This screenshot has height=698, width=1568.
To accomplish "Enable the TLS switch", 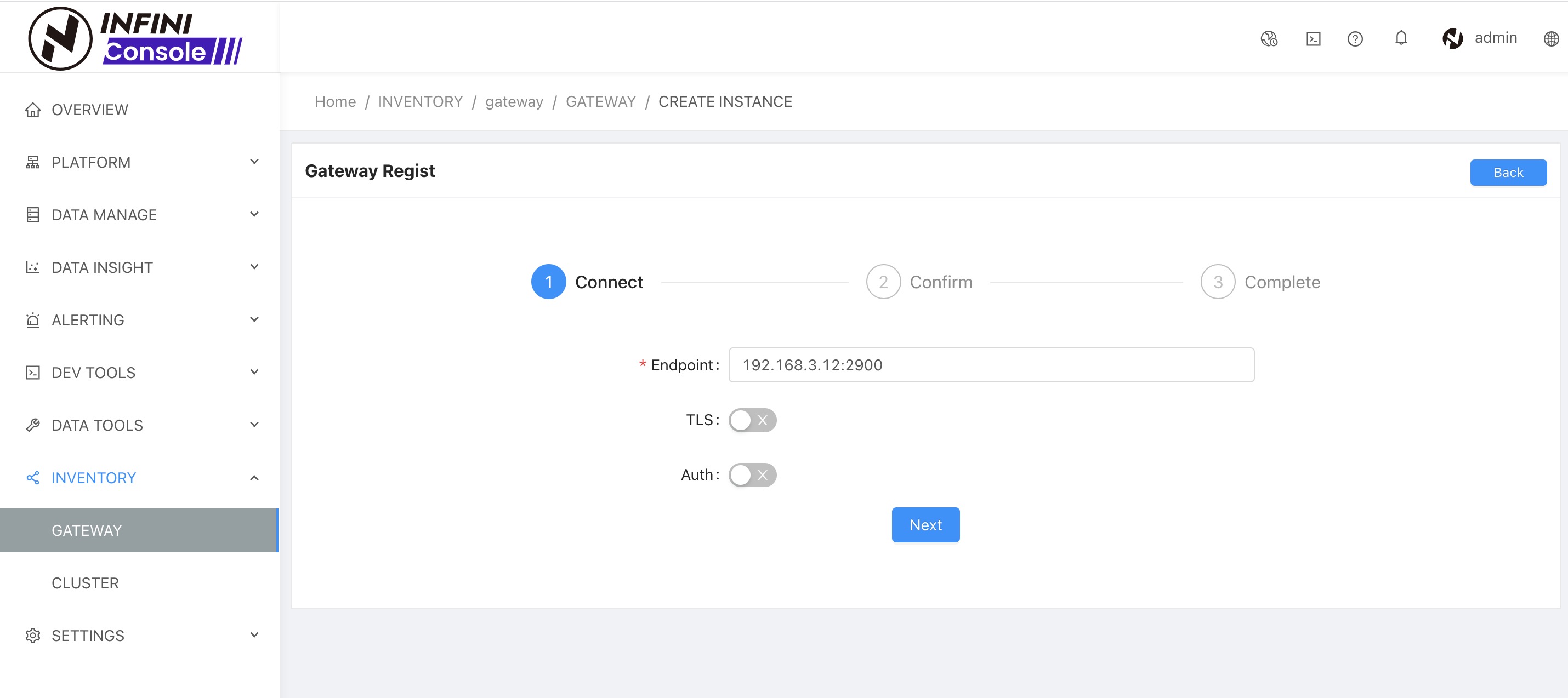I will pyautogui.click(x=752, y=420).
